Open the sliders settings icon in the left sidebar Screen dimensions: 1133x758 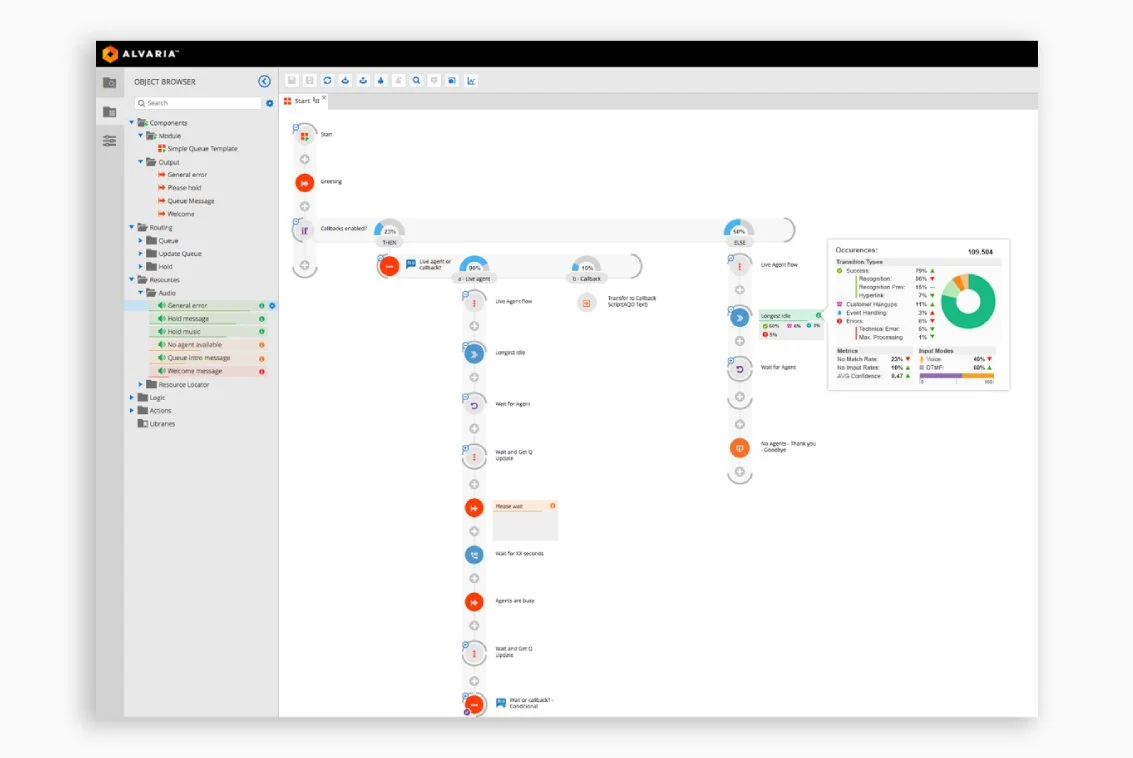click(109, 141)
